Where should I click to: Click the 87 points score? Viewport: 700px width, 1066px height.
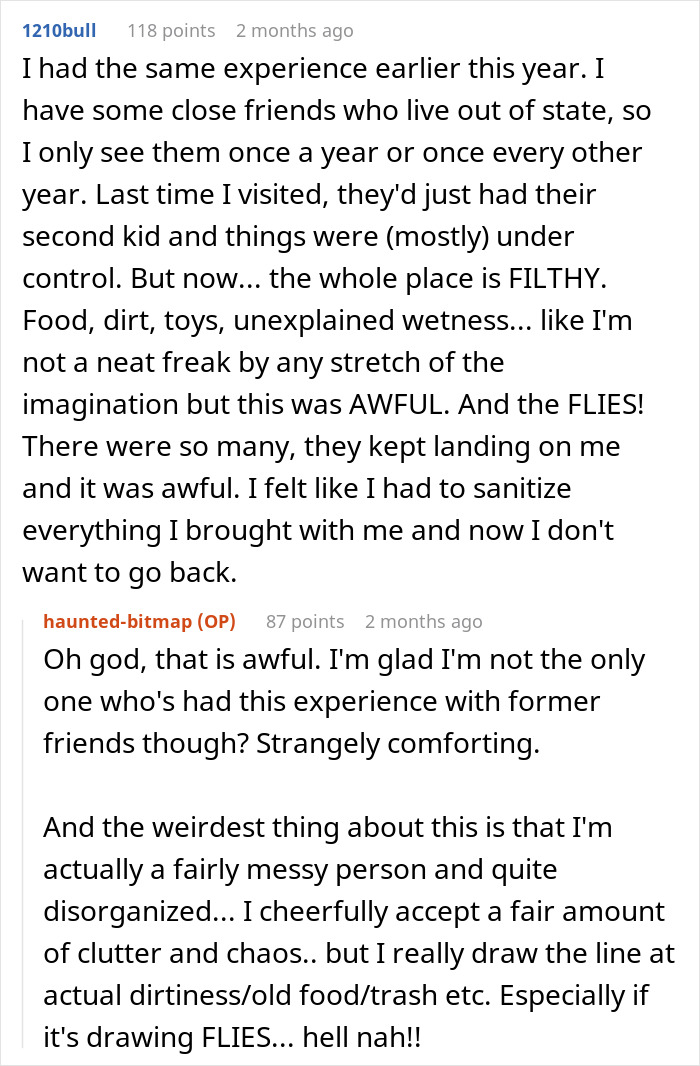(305, 622)
